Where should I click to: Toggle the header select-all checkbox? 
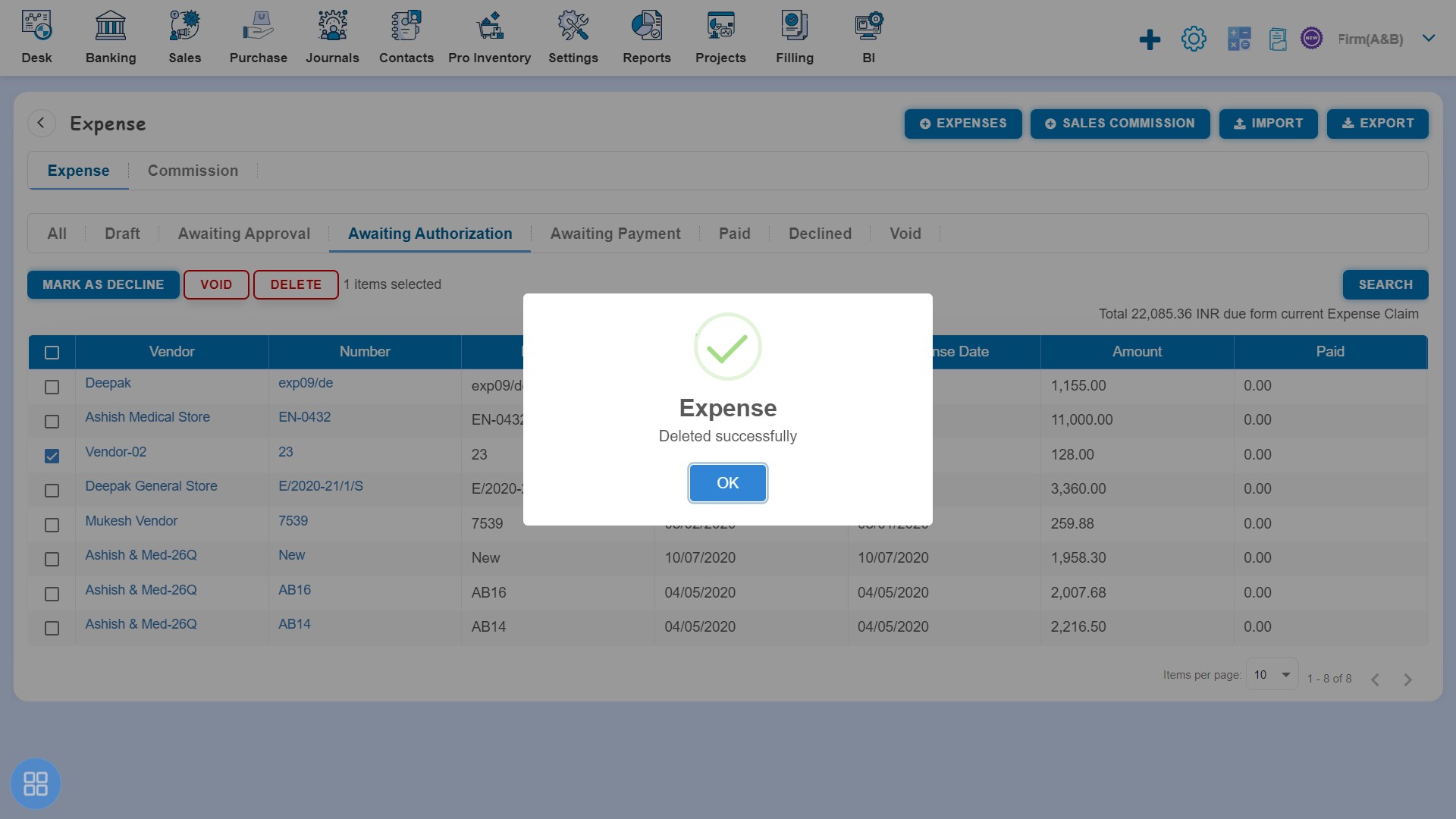click(x=52, y=352)
